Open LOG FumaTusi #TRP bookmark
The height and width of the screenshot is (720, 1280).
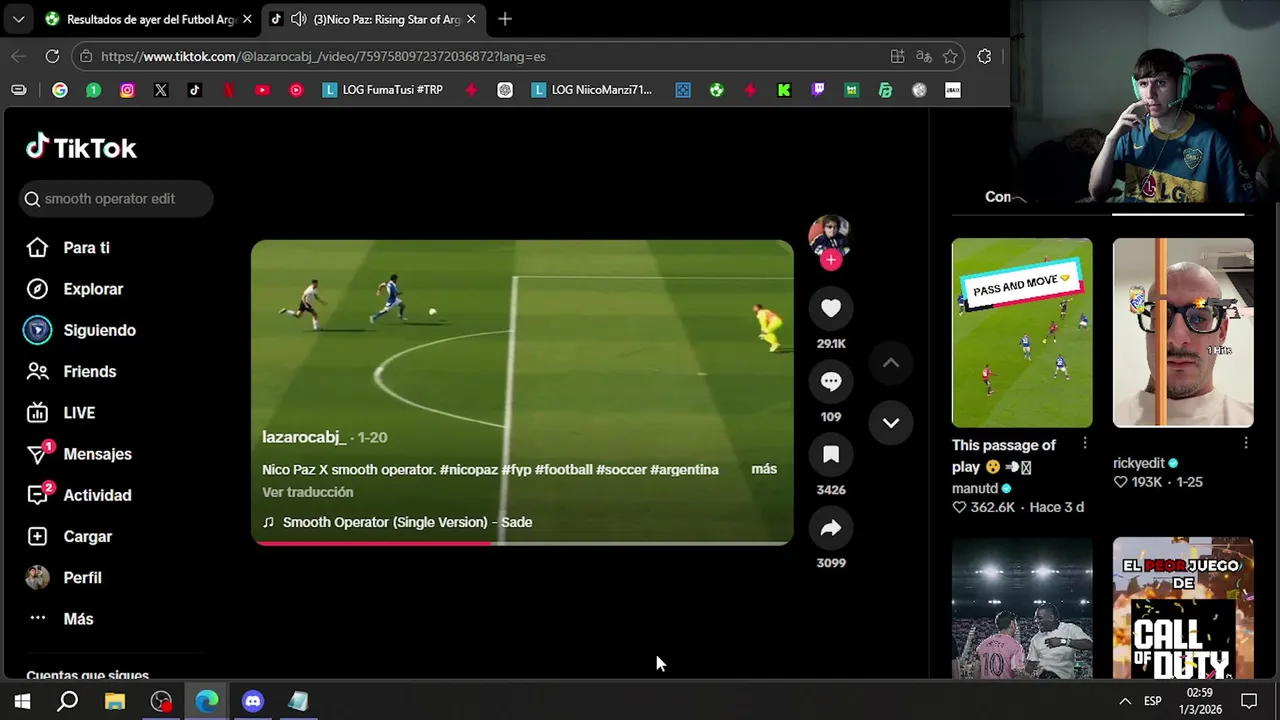(383, 90)
